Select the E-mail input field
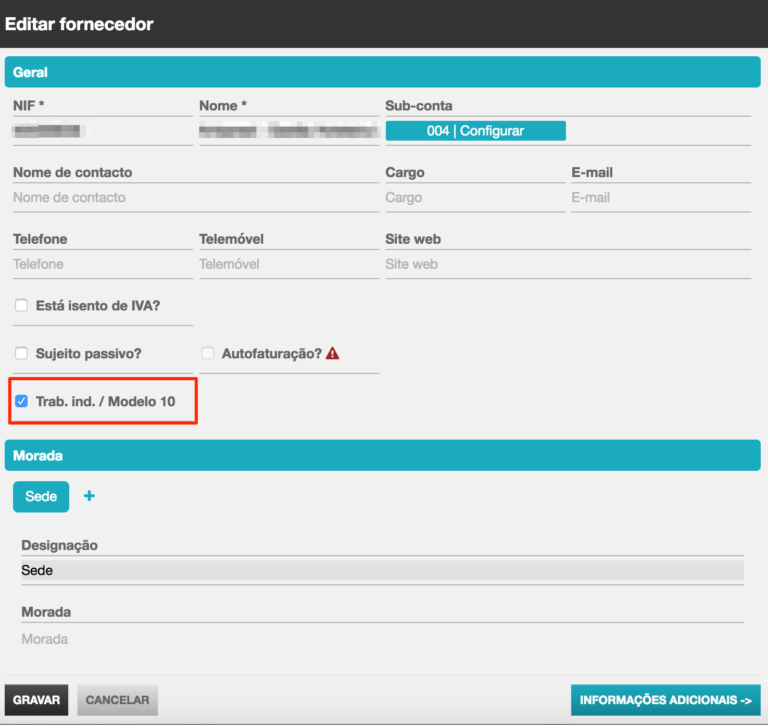 point(660,198)
